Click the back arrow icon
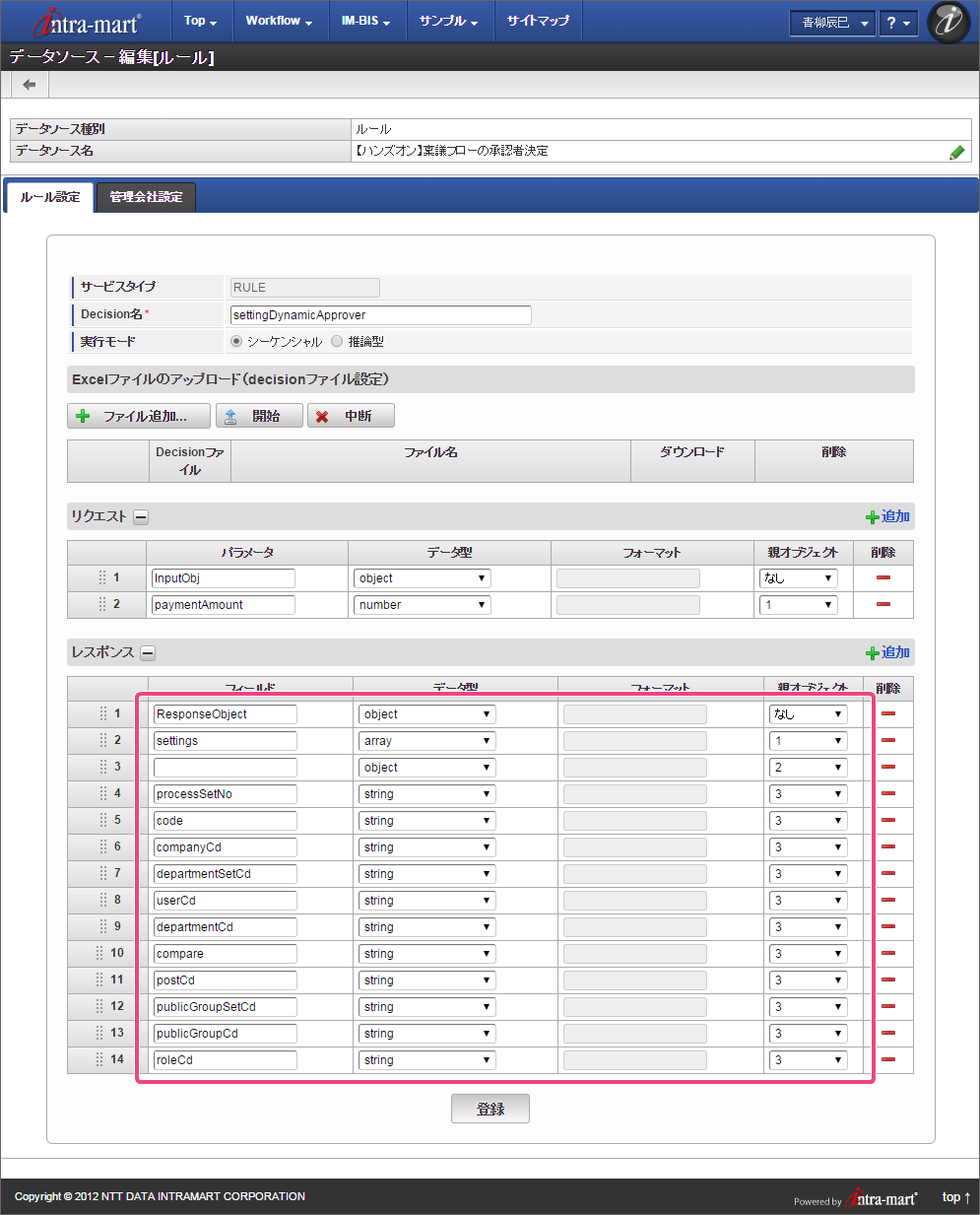Screen dimensions: 980x1215 tap(30, 85)
